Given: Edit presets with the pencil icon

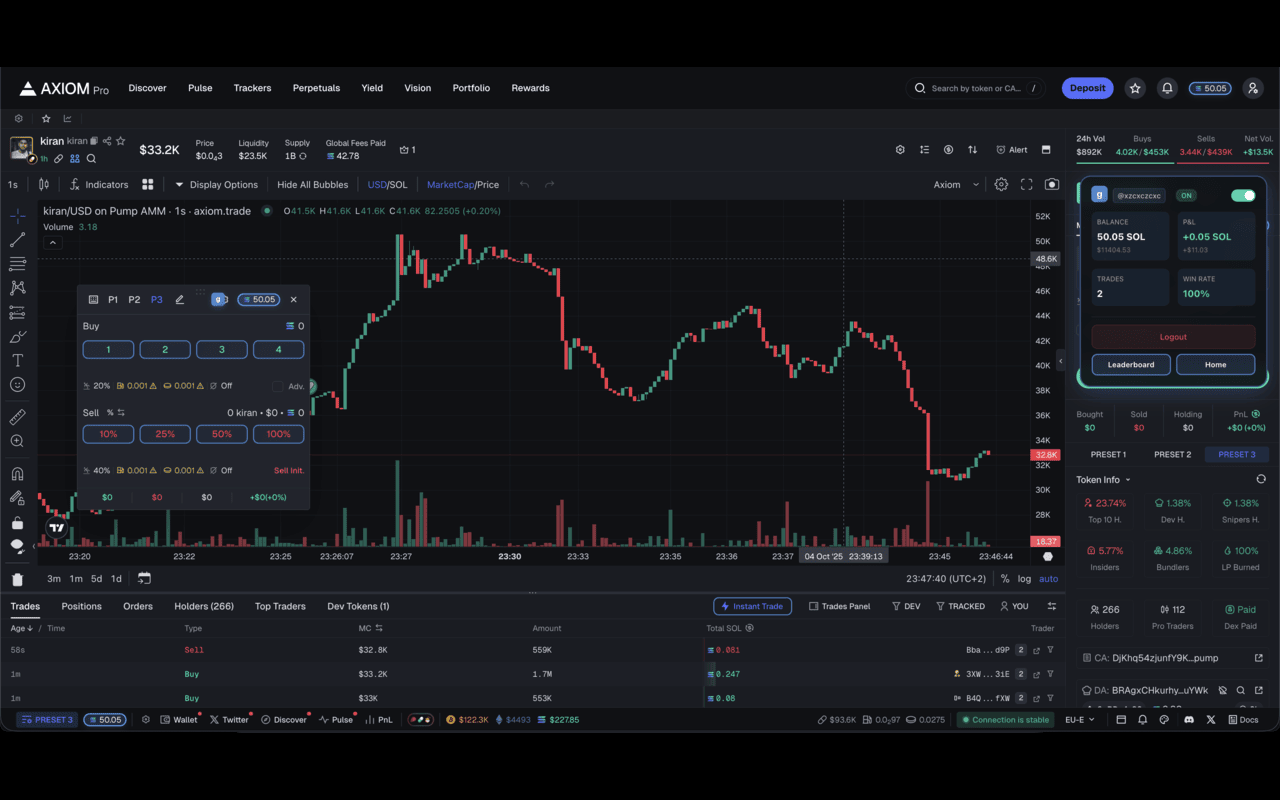Looking at the screenshot, I should [x=180, y=299].
